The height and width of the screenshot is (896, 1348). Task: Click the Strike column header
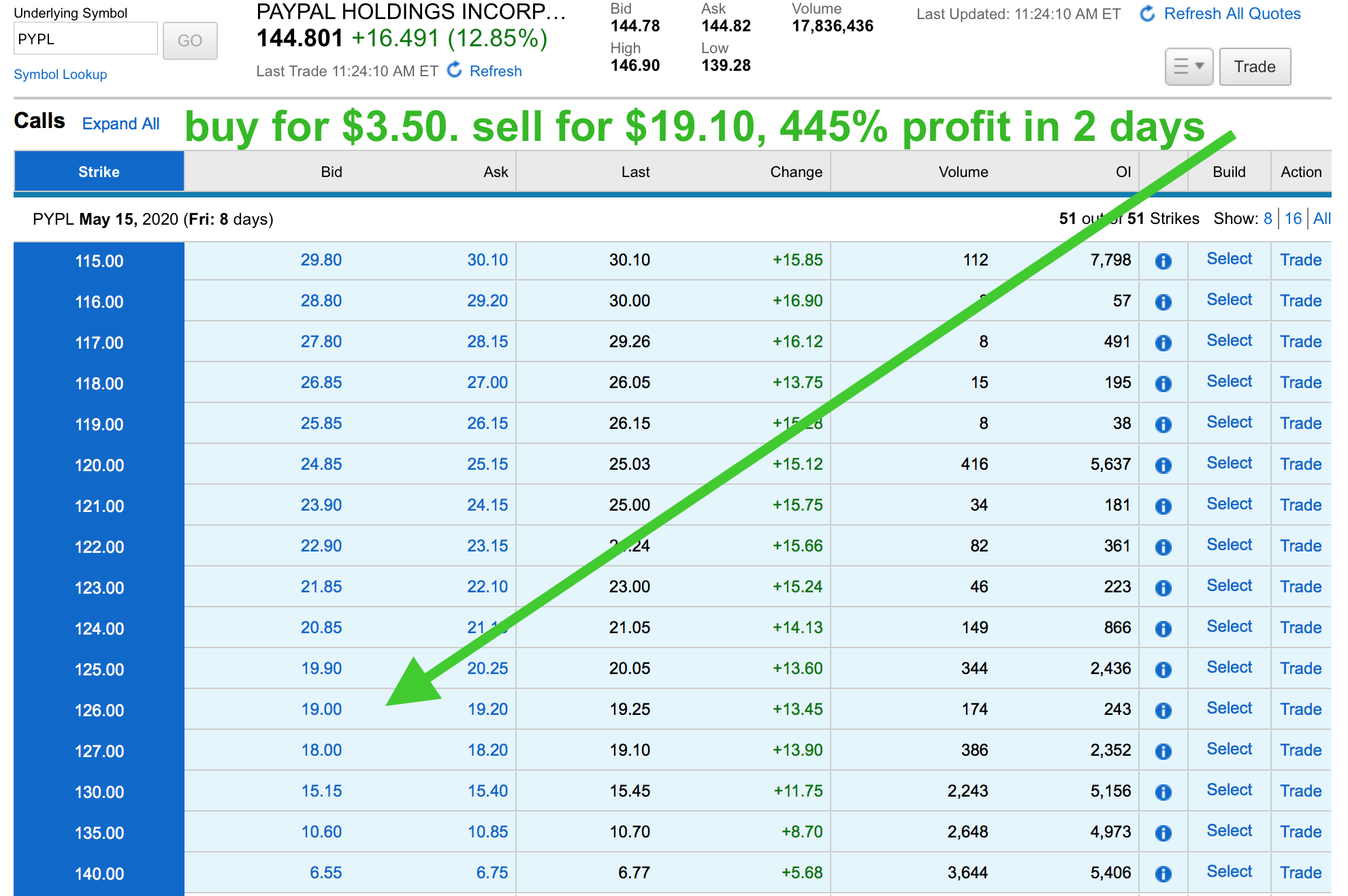99,172
